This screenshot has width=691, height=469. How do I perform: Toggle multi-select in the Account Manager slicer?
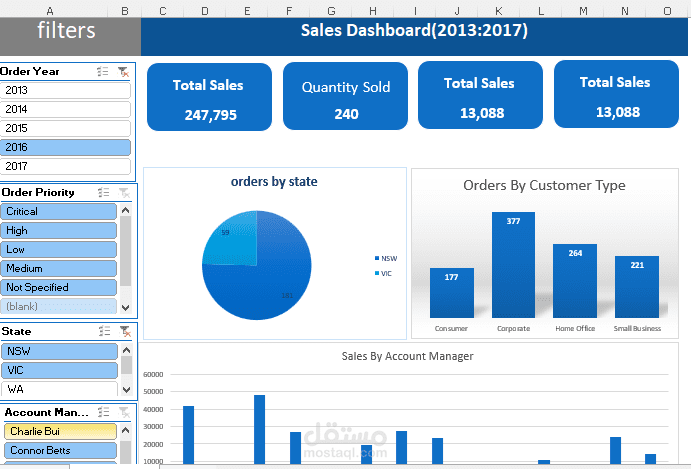pyautogui.click(x=103, y=412)
